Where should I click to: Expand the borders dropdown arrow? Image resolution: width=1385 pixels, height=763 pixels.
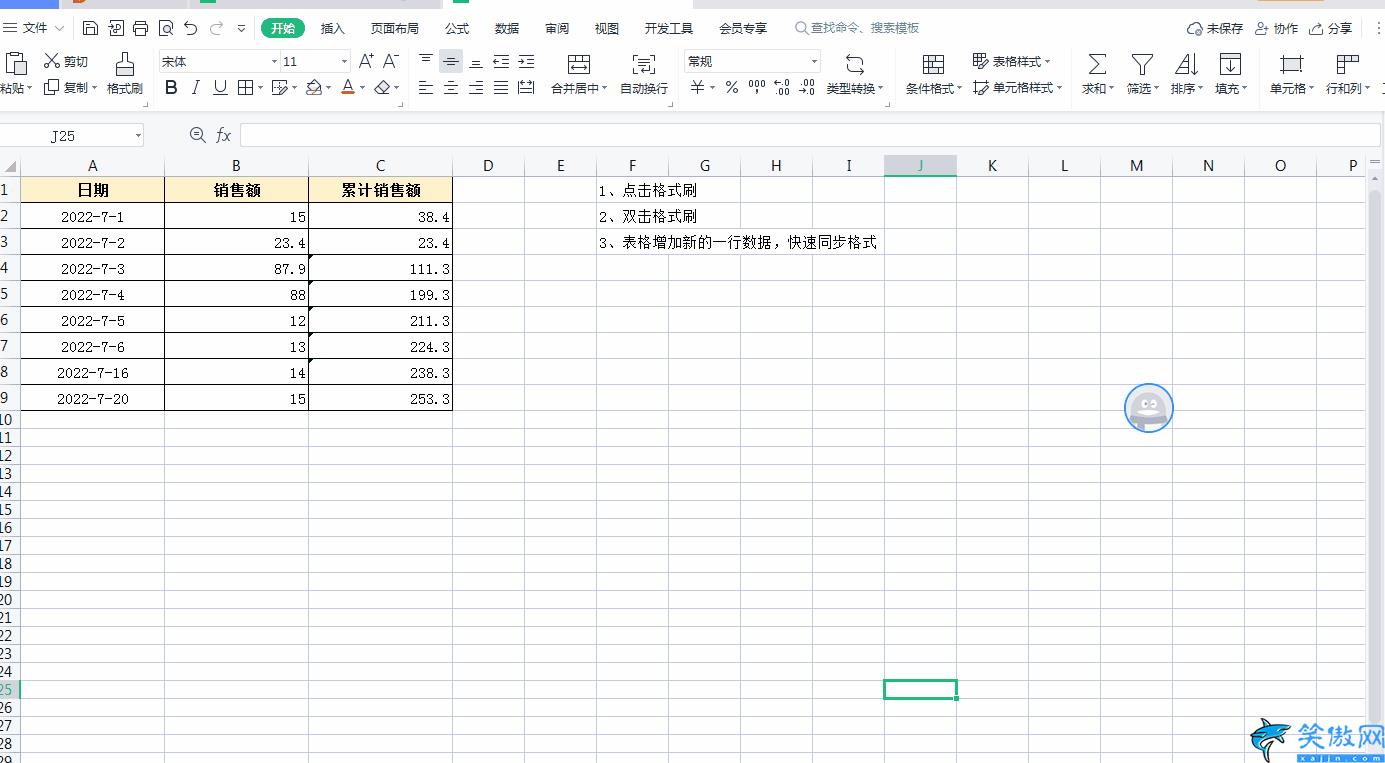coord(261,88)
